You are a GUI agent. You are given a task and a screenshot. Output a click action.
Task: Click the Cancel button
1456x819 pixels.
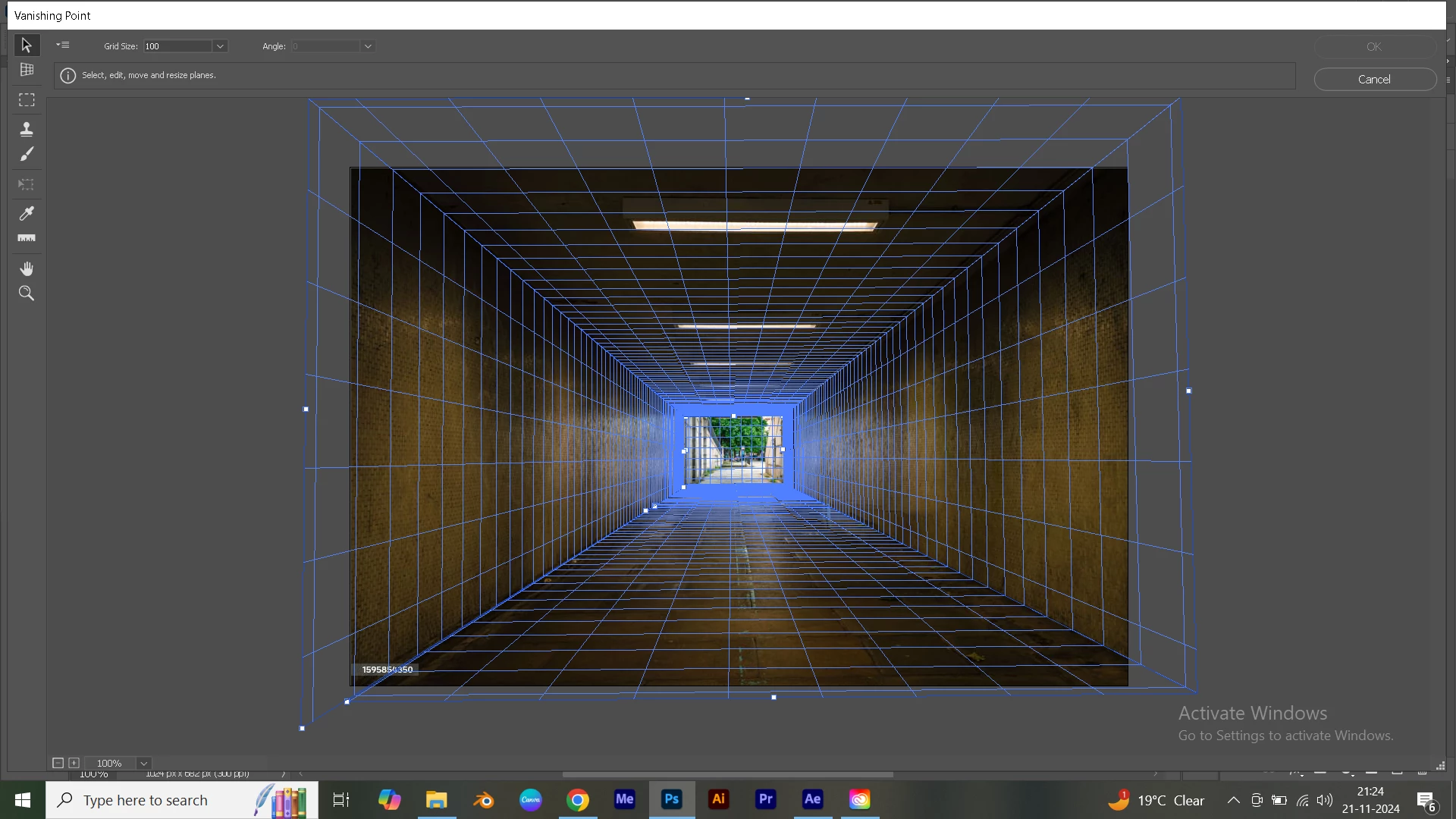(x=1374, y=80)
